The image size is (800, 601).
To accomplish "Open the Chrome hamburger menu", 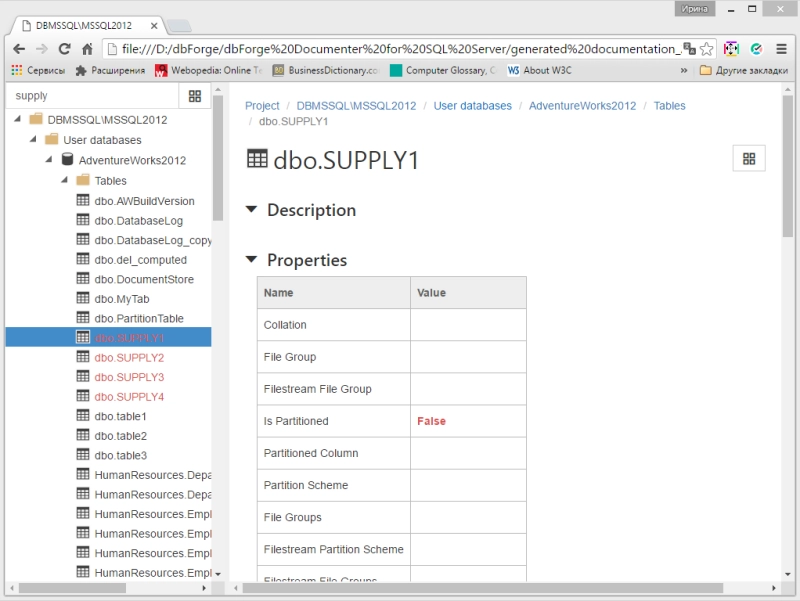I will pyautogui.click(x=781, y=49).
